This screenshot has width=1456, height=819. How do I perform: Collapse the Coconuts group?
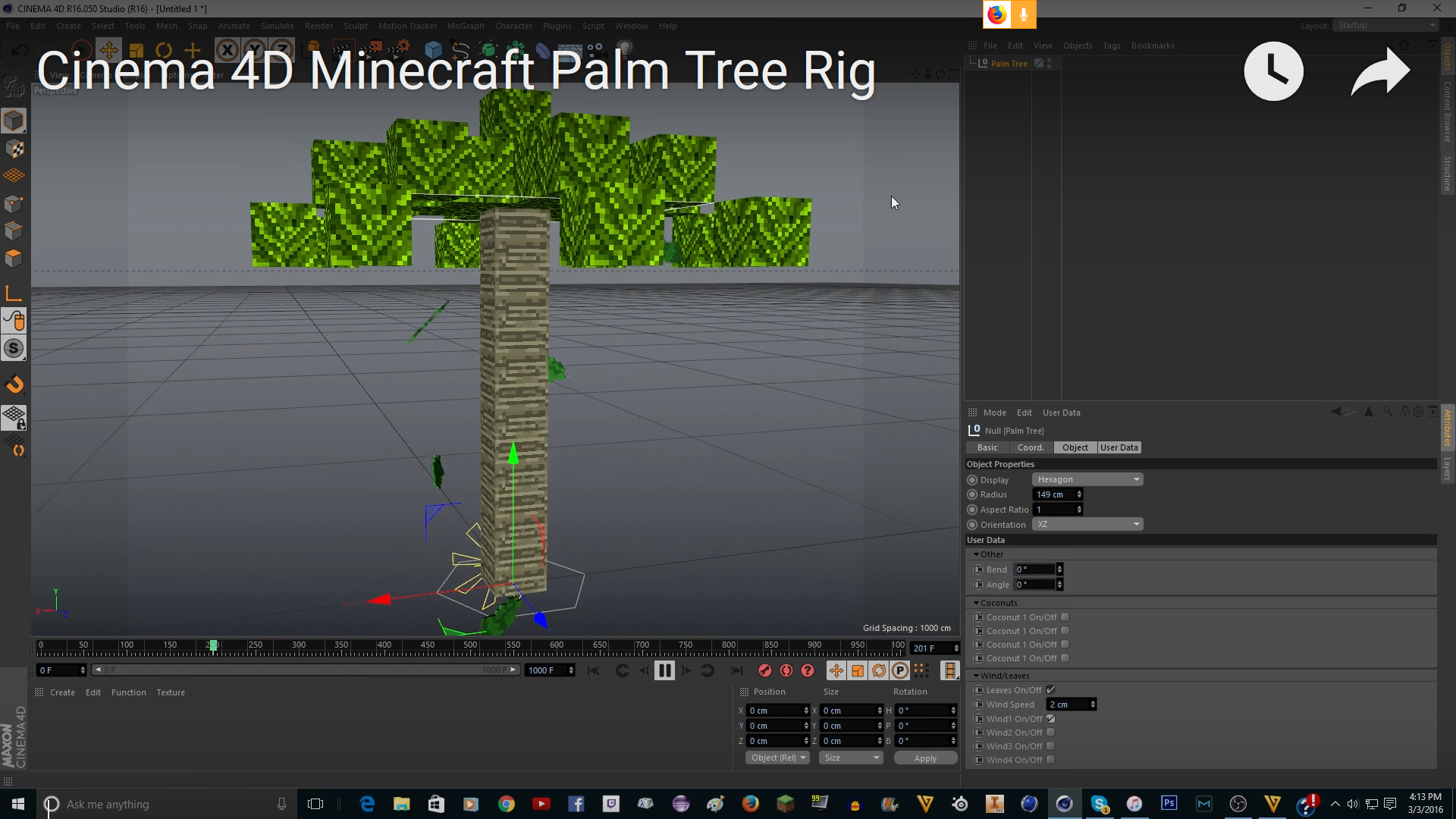[976, 603]
